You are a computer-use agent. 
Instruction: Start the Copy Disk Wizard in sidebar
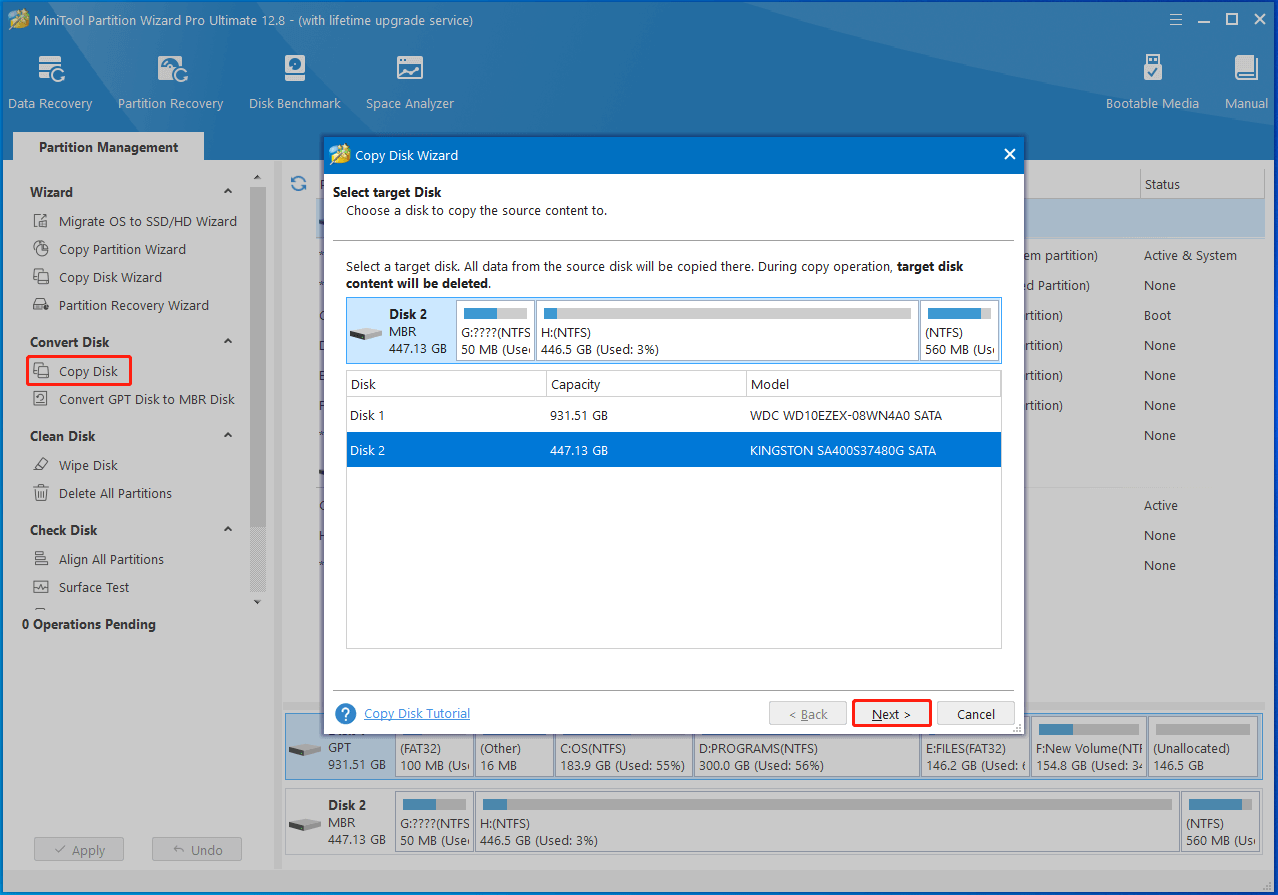point(98,277)
